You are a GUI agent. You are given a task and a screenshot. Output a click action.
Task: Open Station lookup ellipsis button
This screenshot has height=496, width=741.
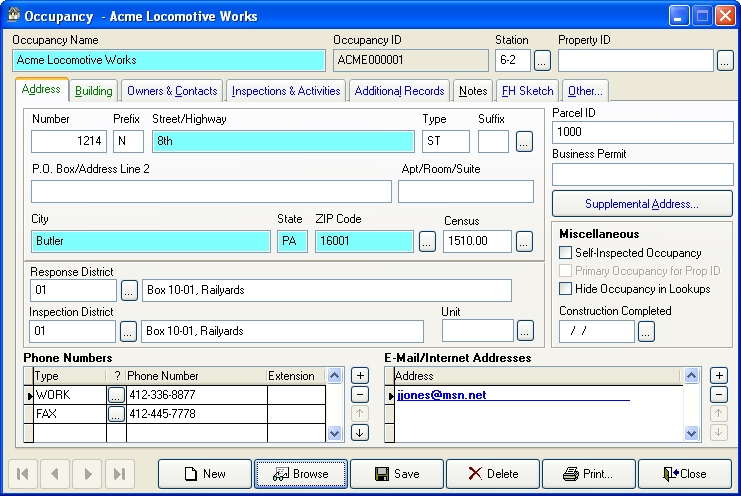[x=542, y=60]
